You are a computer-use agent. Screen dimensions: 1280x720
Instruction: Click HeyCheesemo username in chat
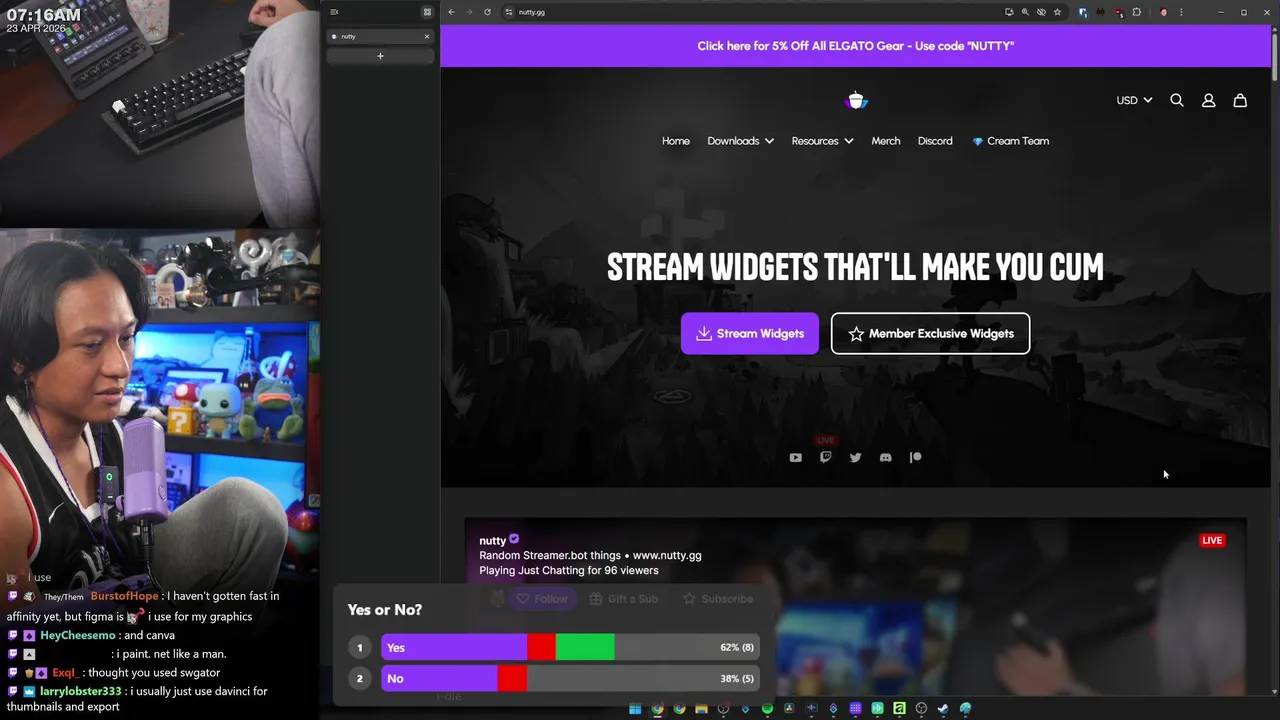coord(78,635)
